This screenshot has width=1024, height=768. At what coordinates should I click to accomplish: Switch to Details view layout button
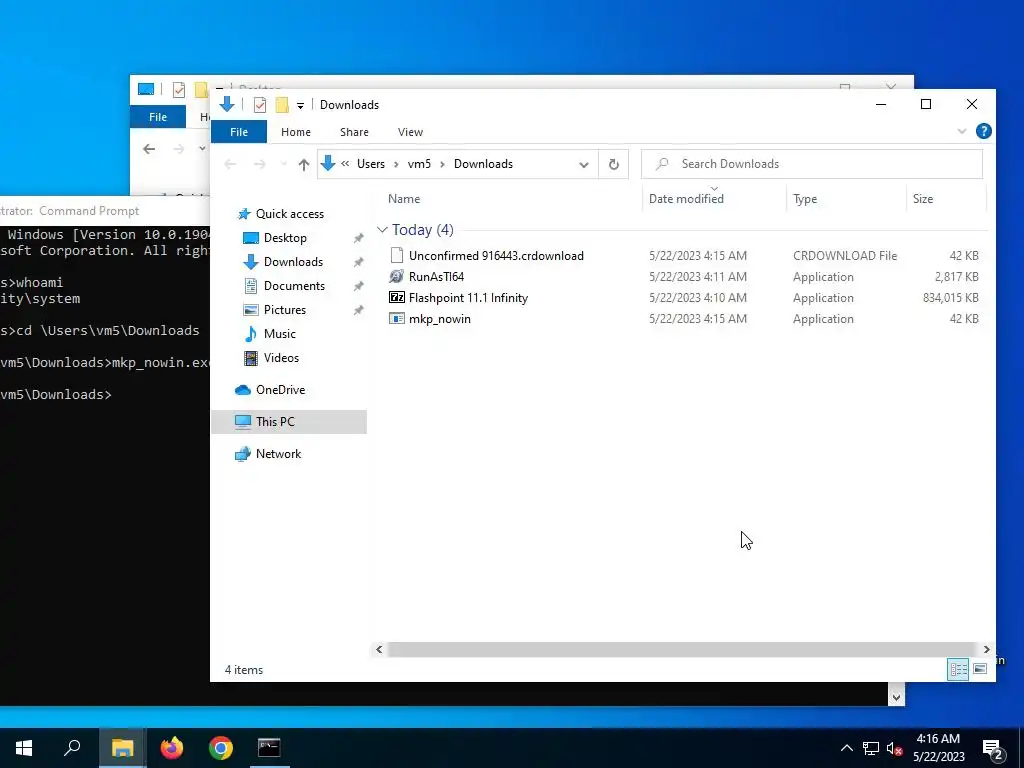coord(958,669)
